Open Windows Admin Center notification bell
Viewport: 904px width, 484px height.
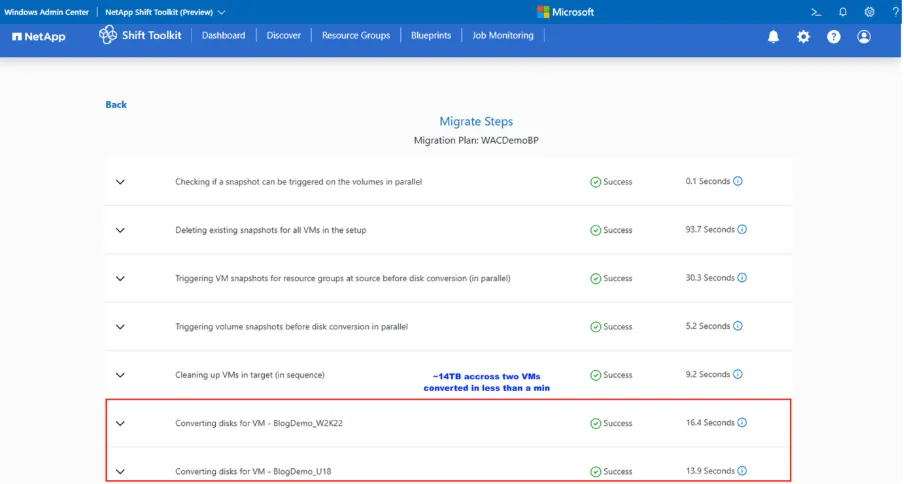[843, 12]
